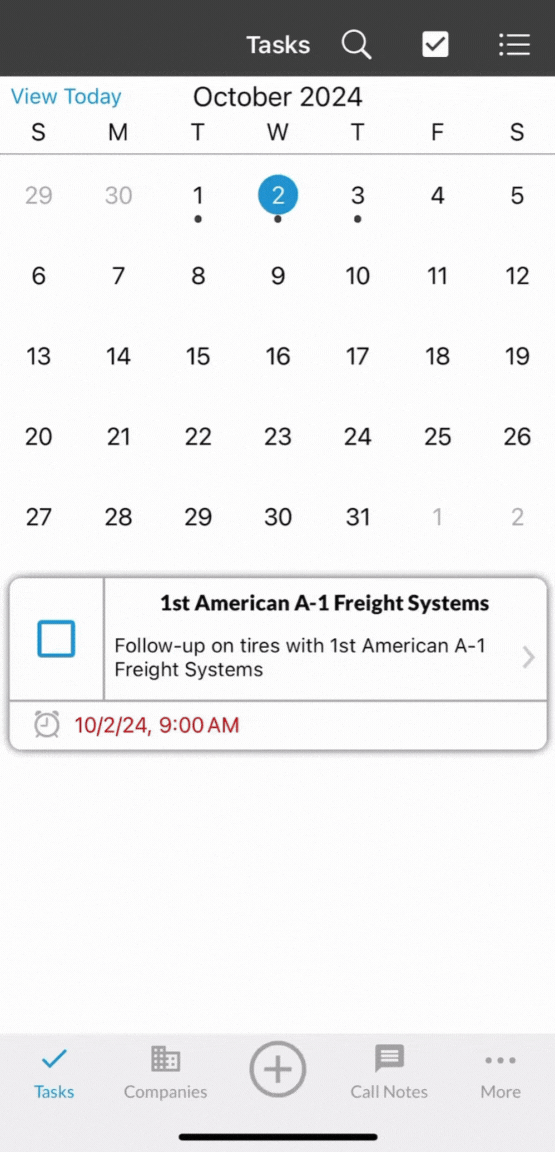Tap the completed-tasks checkmark icon in header
Image resolution: width=555 pixels, height=1152 pixels.
[435, 45]
